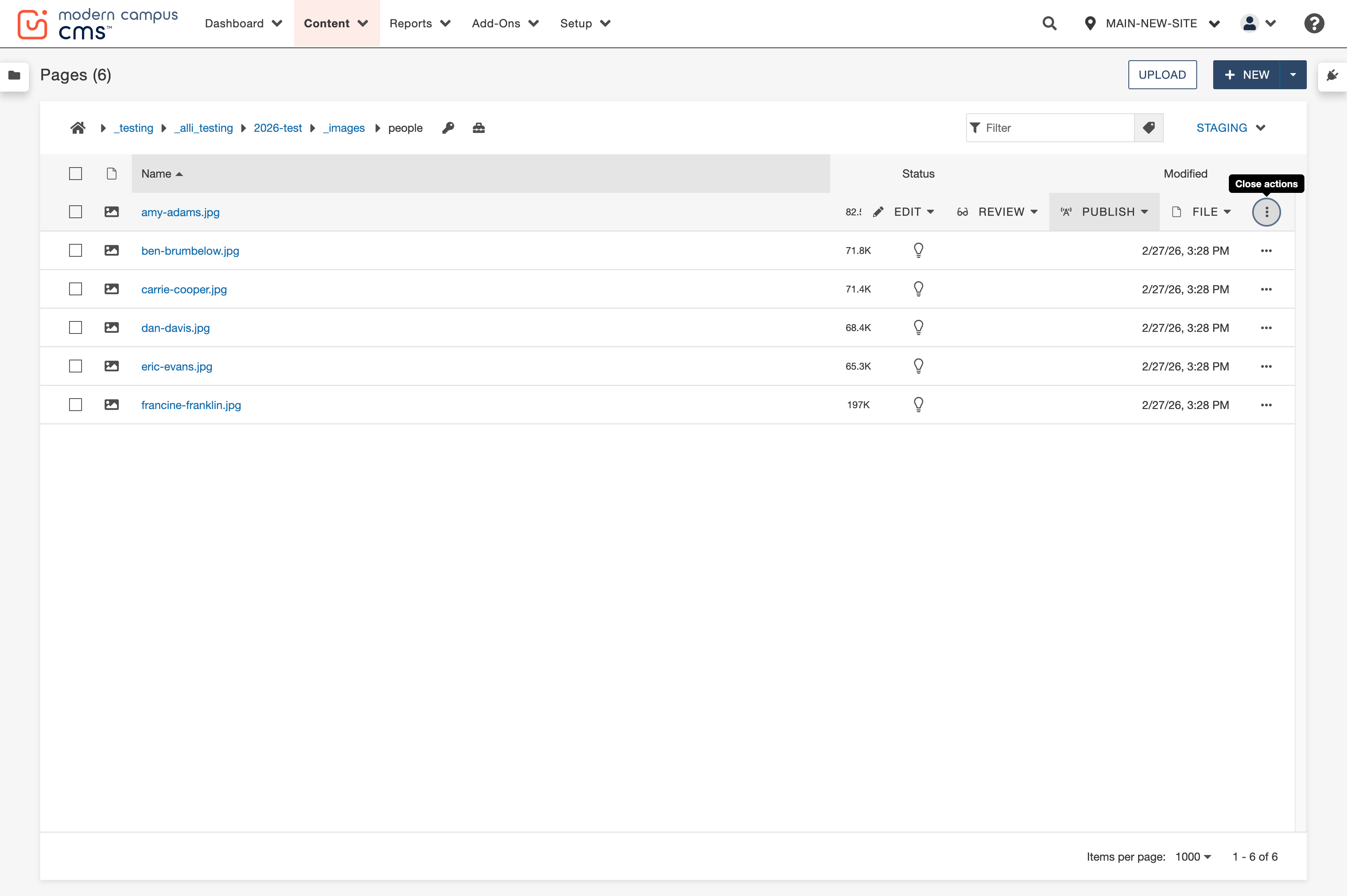The width and height of the screenshot is (1347, 896).
Task: Open the Content menu
Action: (337, 23)
